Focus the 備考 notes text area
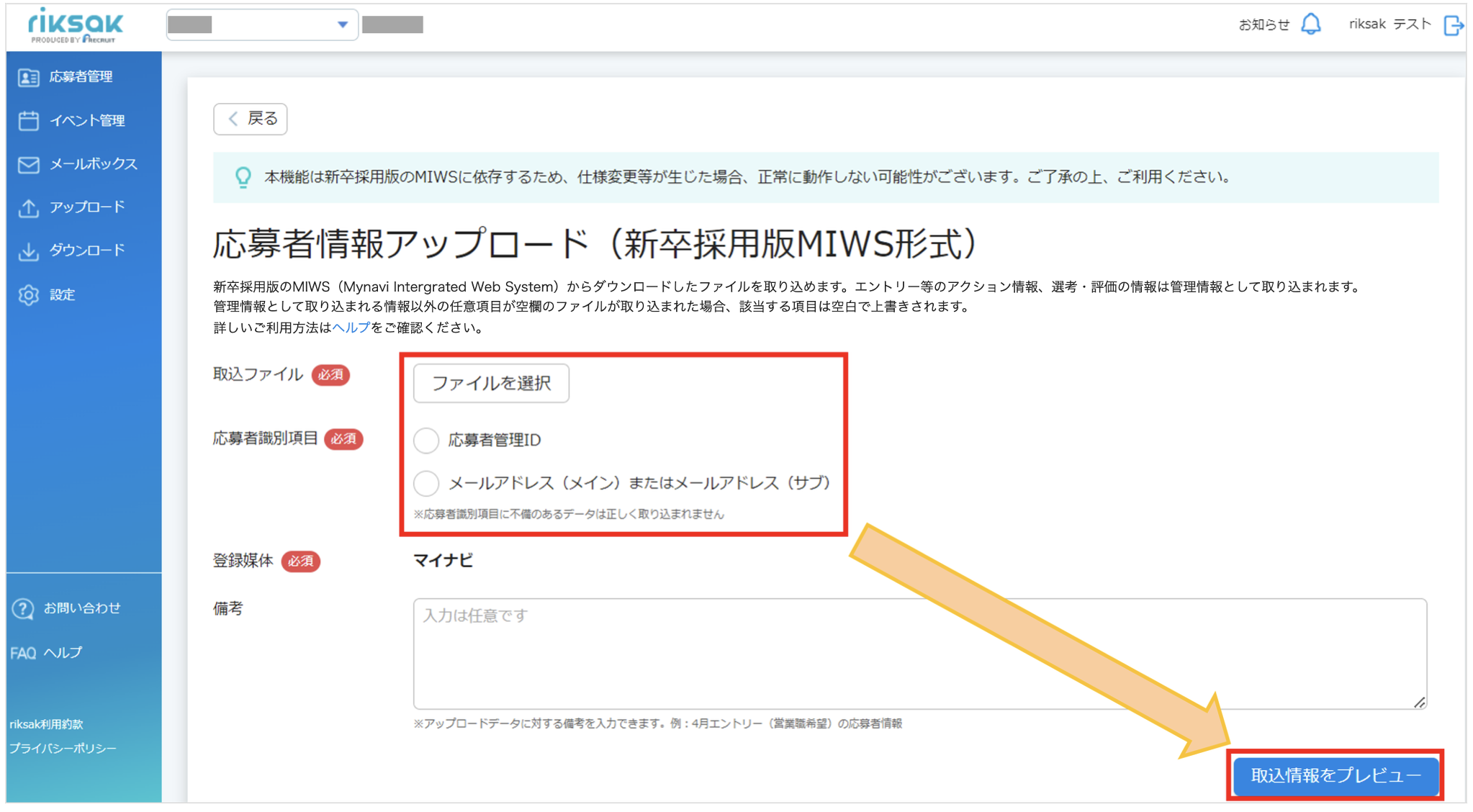This screenshot has height=812, width=1473. coord(919,654)
